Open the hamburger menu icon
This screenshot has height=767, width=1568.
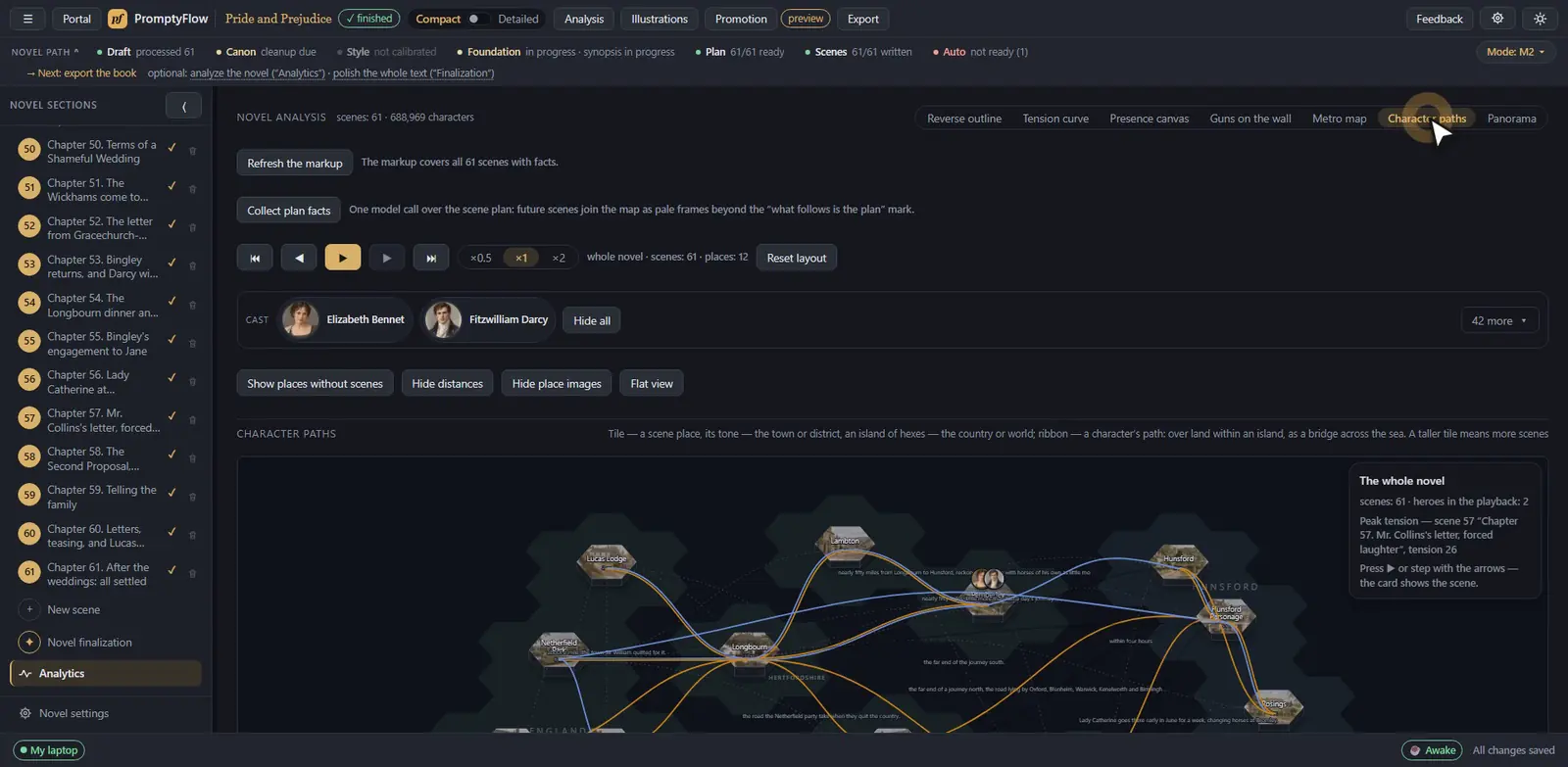point(27,19)
